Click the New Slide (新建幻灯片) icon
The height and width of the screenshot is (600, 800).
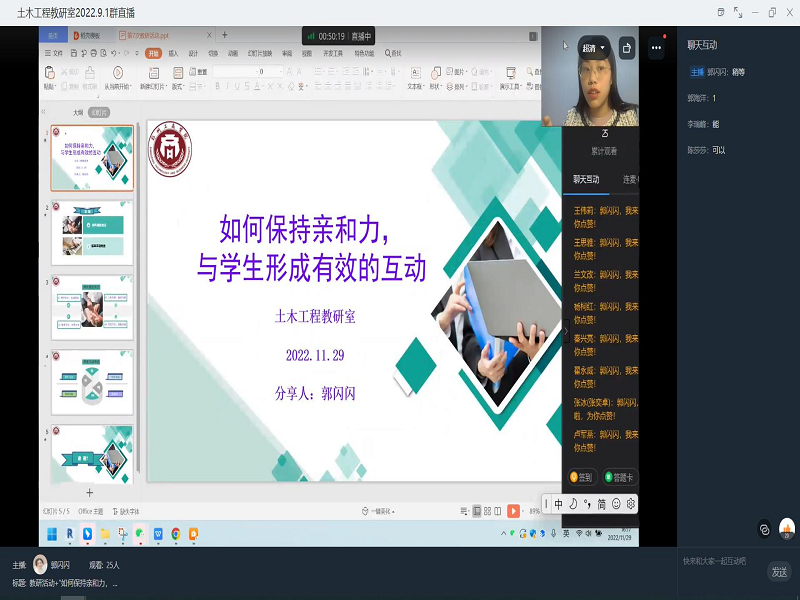tap(154, 72)
